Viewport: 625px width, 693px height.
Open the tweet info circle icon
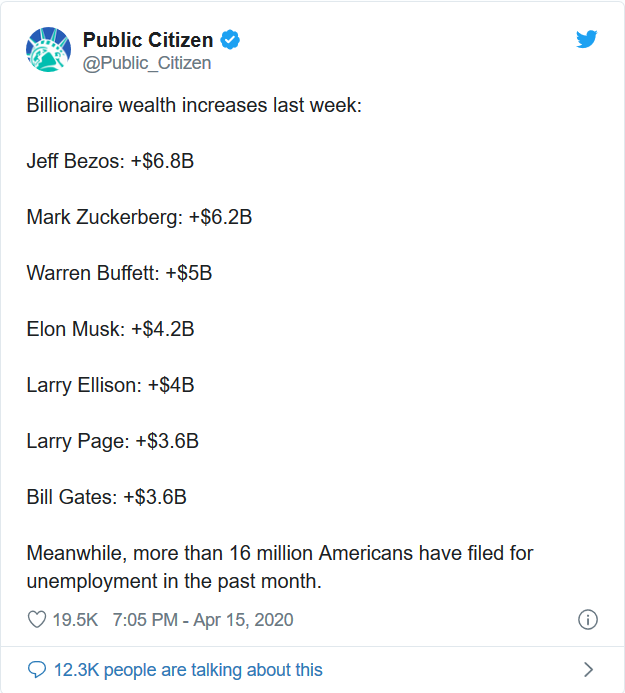[x=588, y=620]
